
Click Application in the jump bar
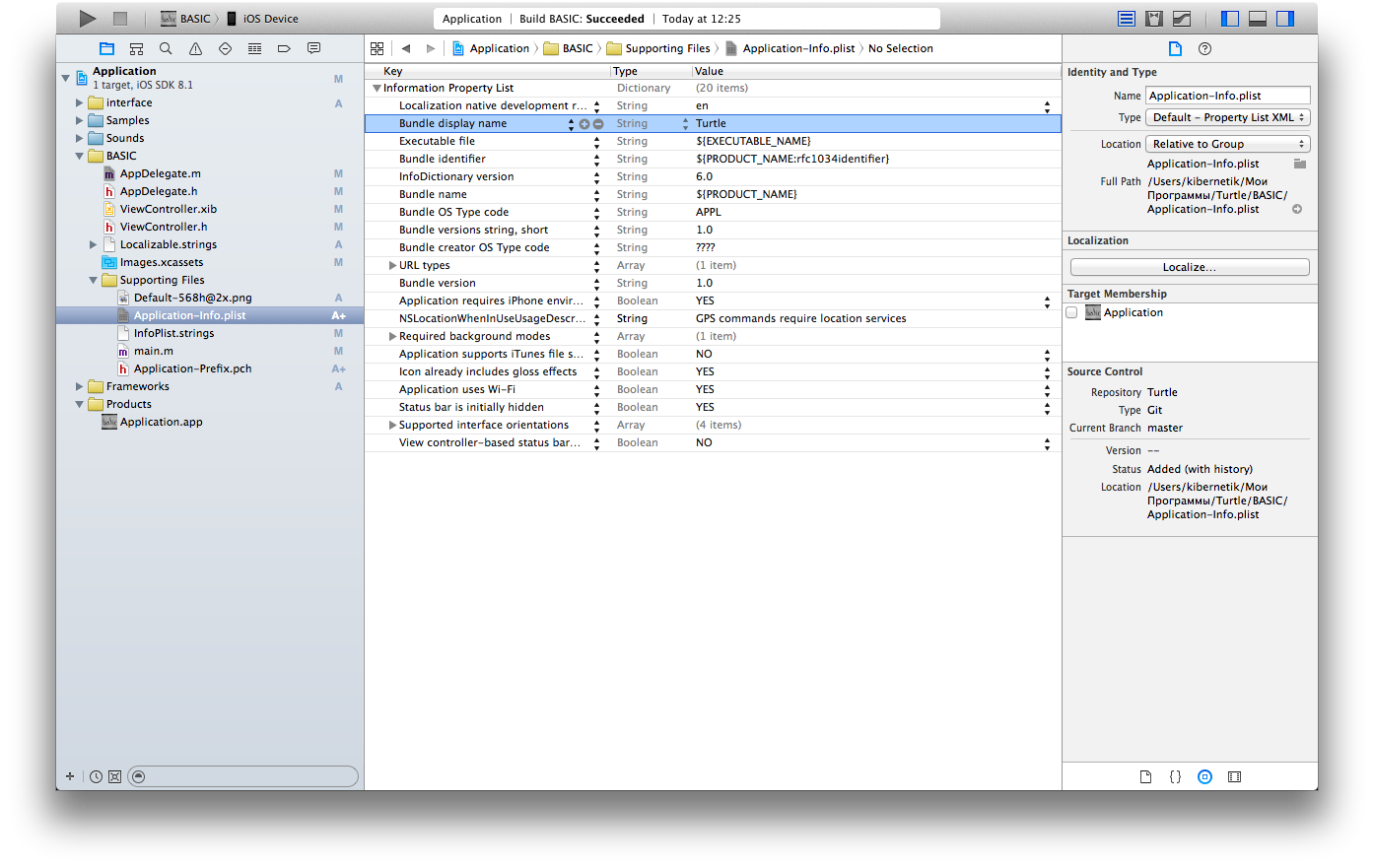[x=491, y=48]
